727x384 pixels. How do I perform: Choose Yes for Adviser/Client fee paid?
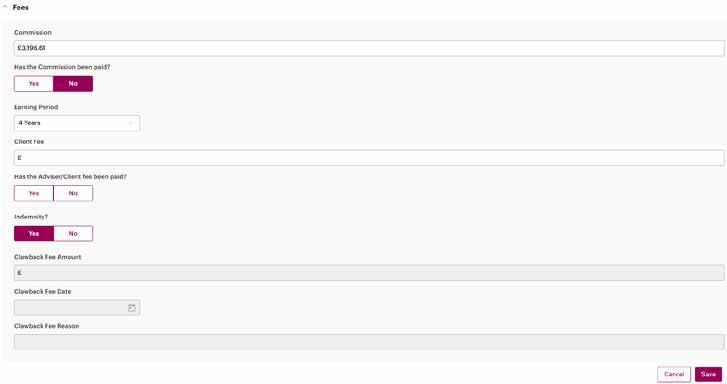pos(34,193)
